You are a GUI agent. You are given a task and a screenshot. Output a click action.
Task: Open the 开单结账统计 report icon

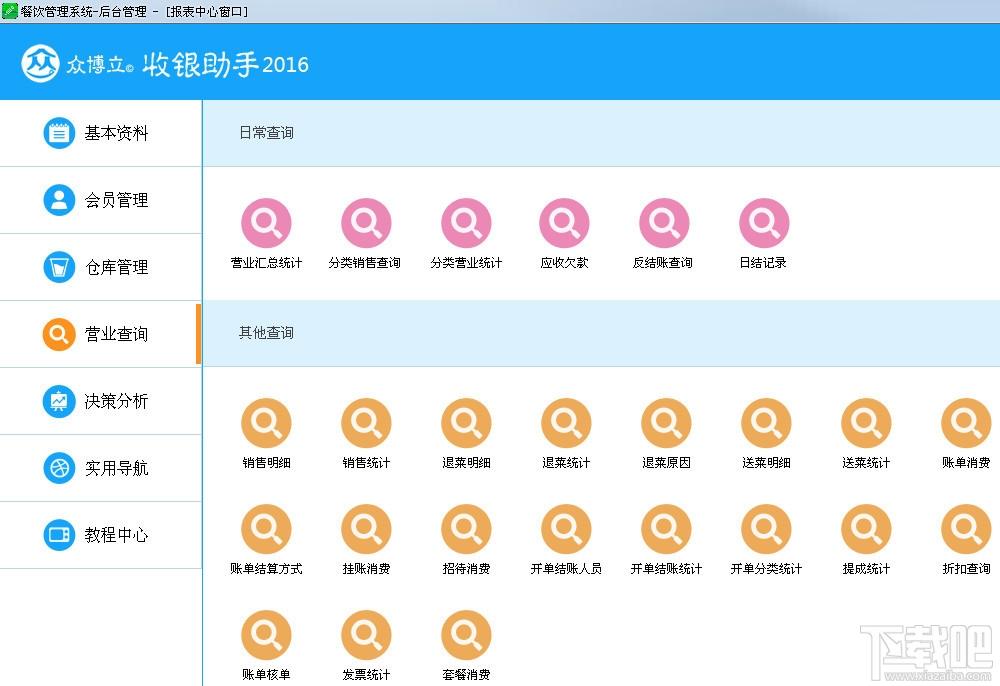[x=666, y=529]
